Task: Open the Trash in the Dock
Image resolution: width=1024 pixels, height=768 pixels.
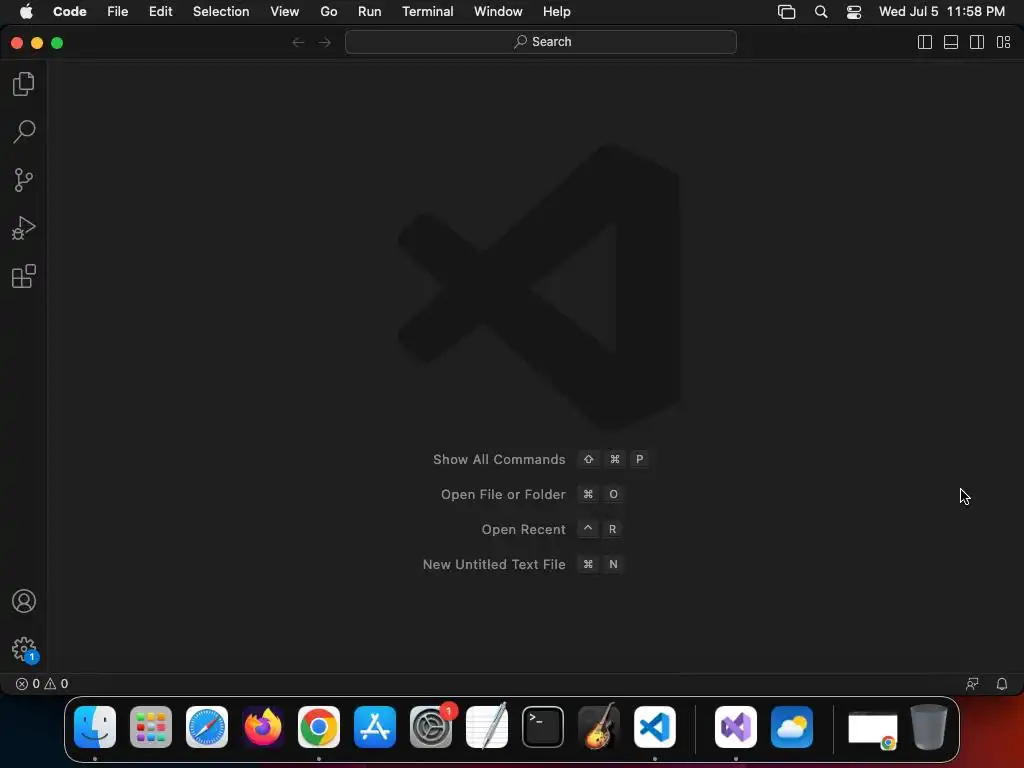Action: point(929,727)
